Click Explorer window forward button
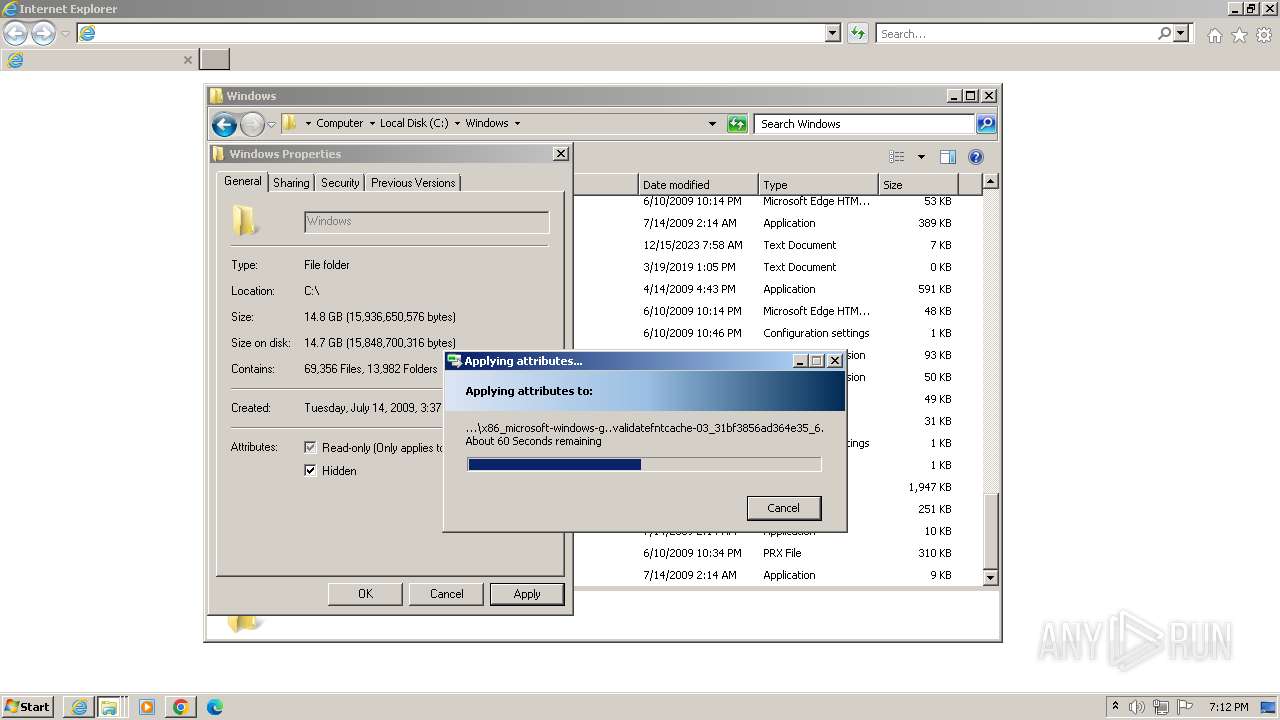This screenshot has height=720, width=1280. (252, 124)
